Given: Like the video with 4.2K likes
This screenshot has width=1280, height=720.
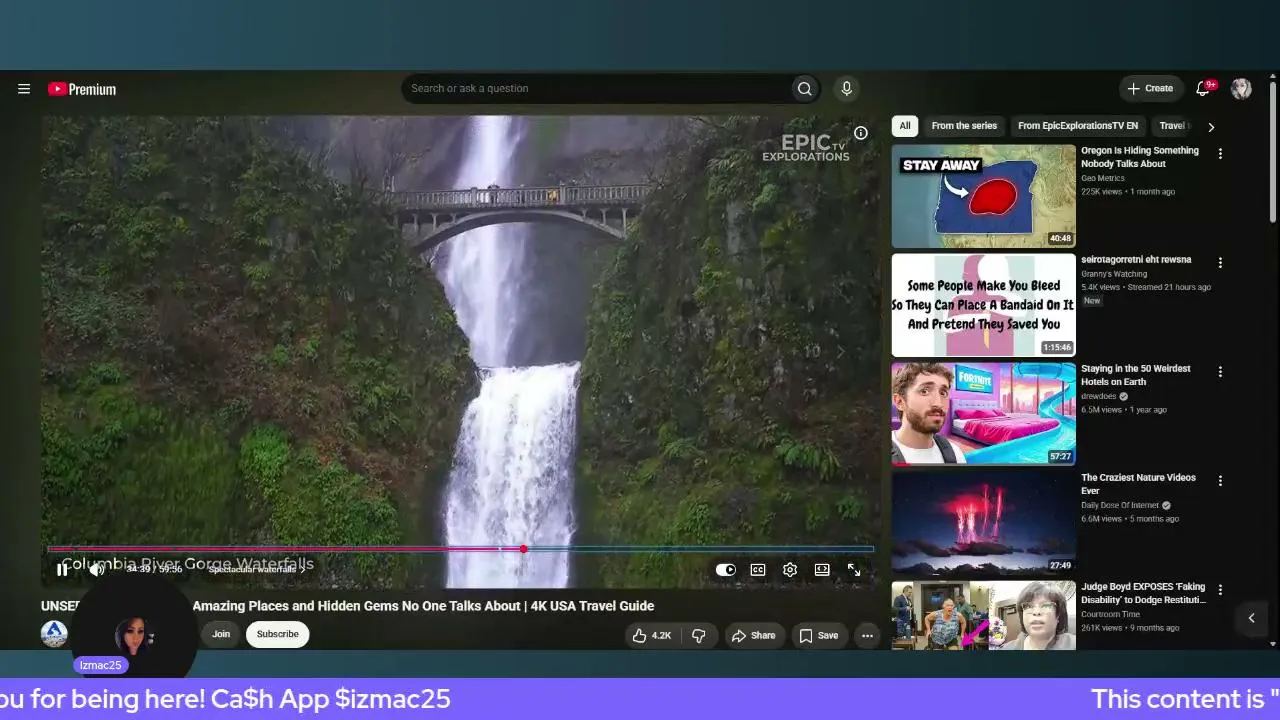Looking at the screenshot, I should [x=651, y=635].
